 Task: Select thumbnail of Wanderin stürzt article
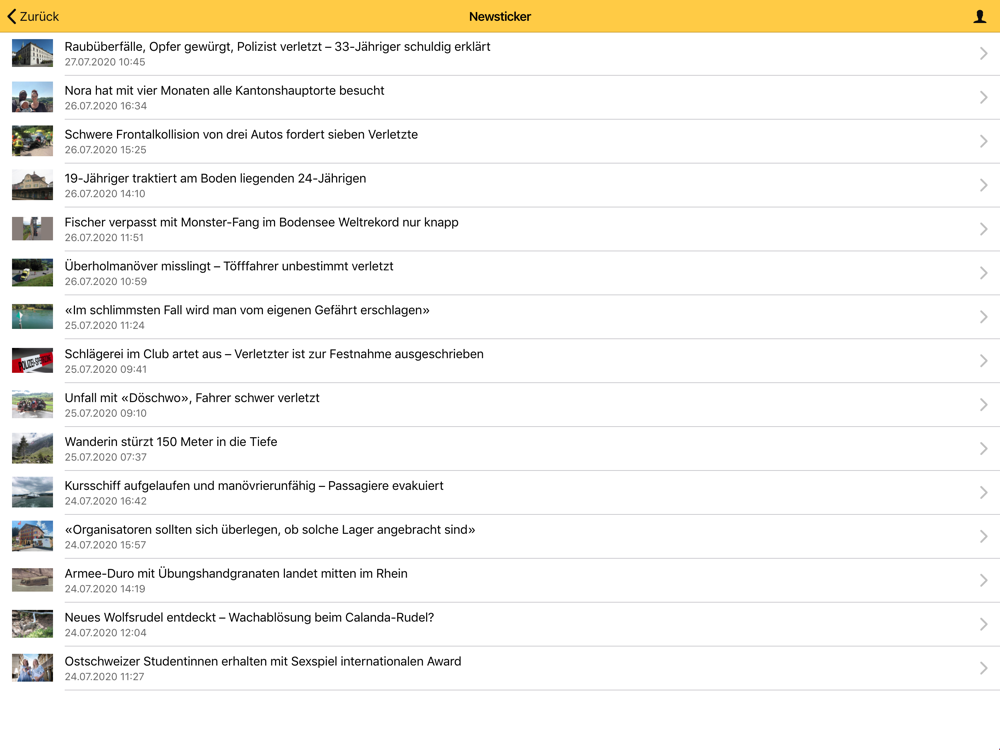pyautogui.click(x=33, y=449)
